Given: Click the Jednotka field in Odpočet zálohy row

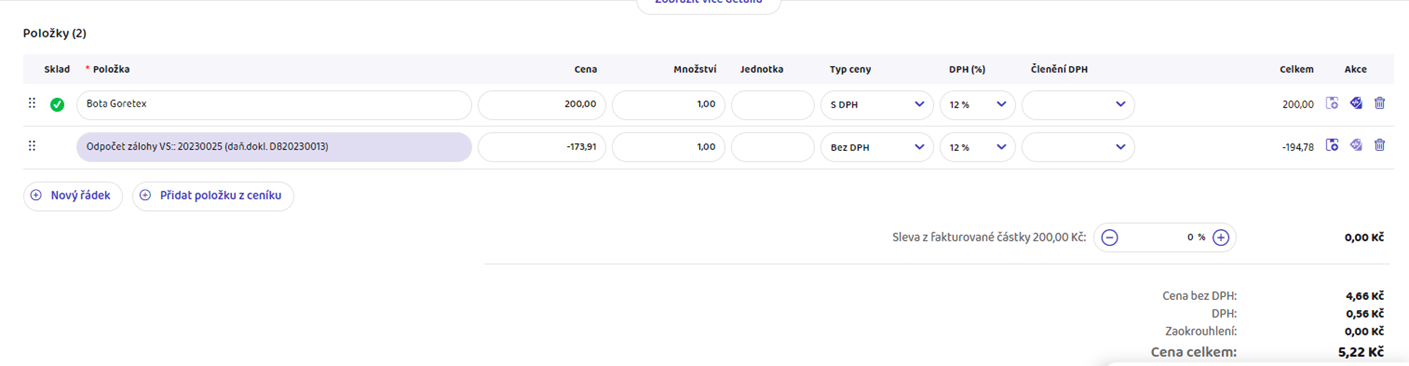Looking at the screenshot, I should pyautogui.click(x=773, y=147).
